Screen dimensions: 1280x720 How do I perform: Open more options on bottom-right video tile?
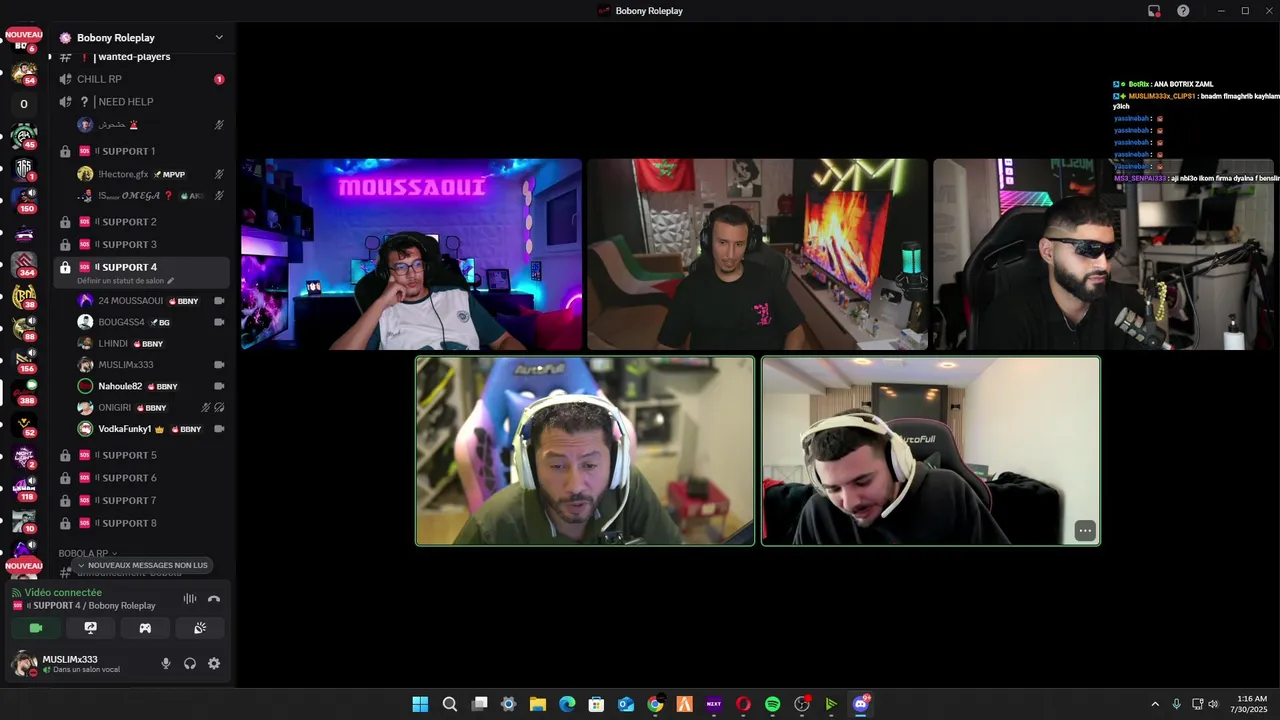point(1085,531)
